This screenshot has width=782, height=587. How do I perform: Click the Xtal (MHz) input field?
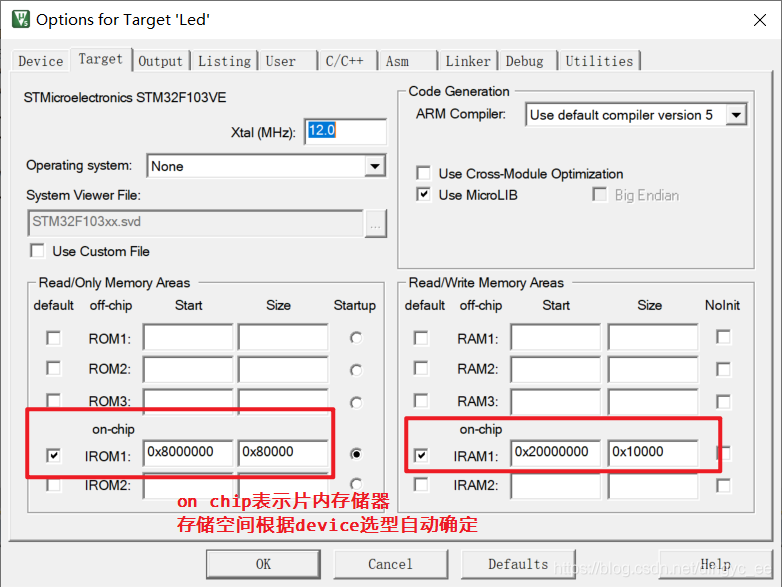coord(345,132)
